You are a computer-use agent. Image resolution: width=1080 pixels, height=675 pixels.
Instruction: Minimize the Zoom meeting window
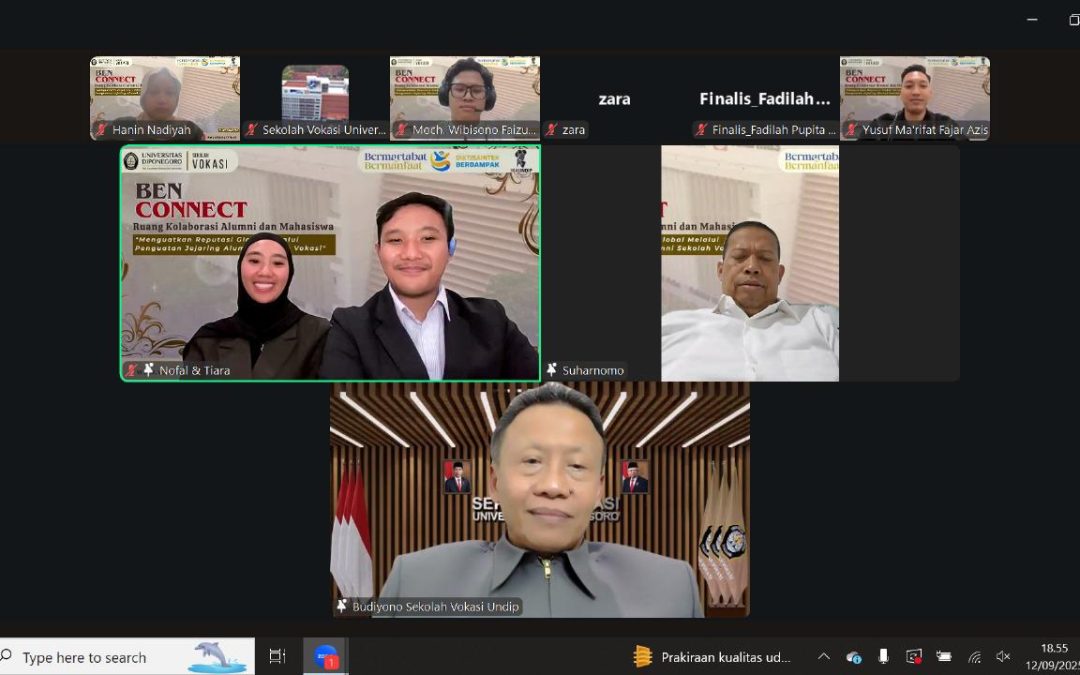point(1032,20)
